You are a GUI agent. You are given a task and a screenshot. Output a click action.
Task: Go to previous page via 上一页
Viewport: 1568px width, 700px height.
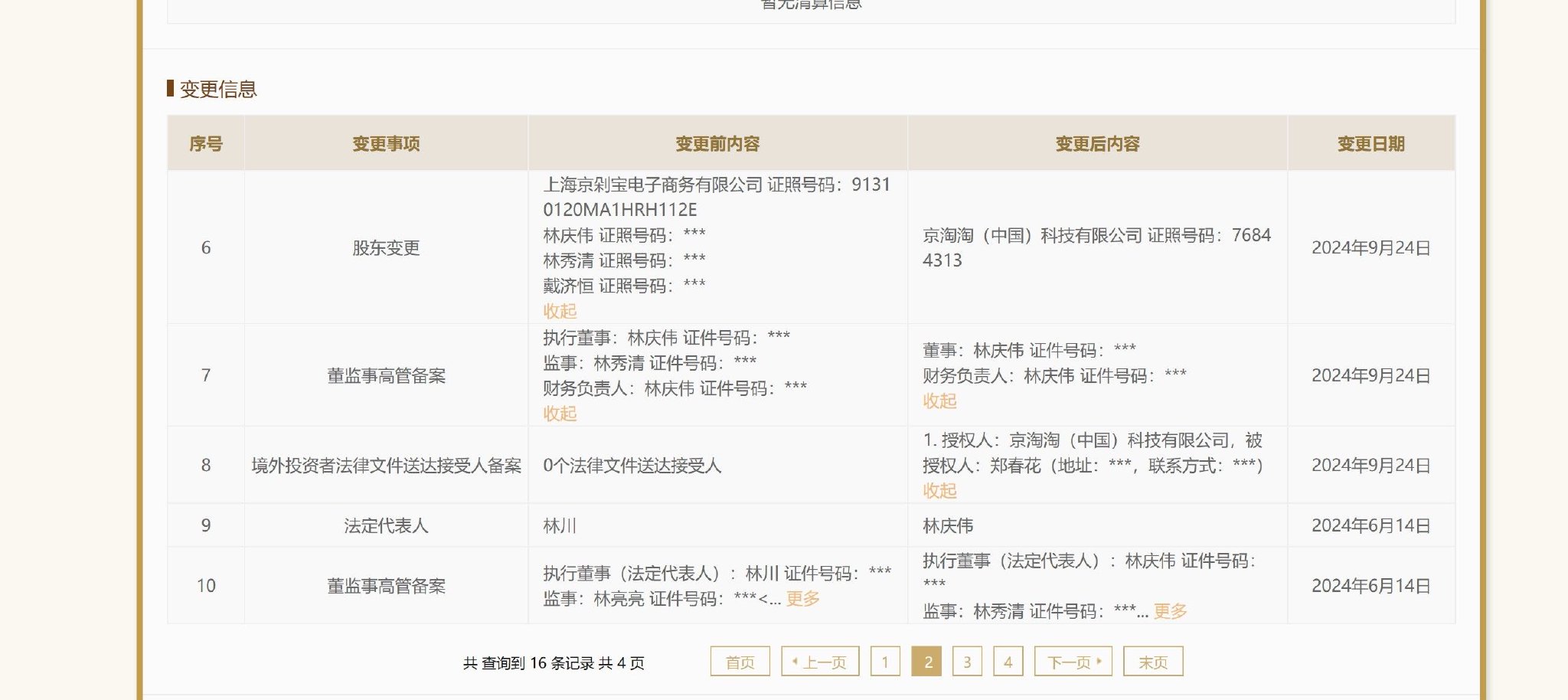pyautogui.click(x=821, y=661)
